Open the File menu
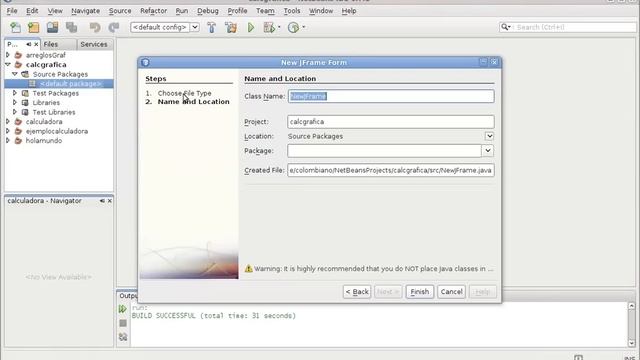The image size is (640, 360). tap(12, 11)
